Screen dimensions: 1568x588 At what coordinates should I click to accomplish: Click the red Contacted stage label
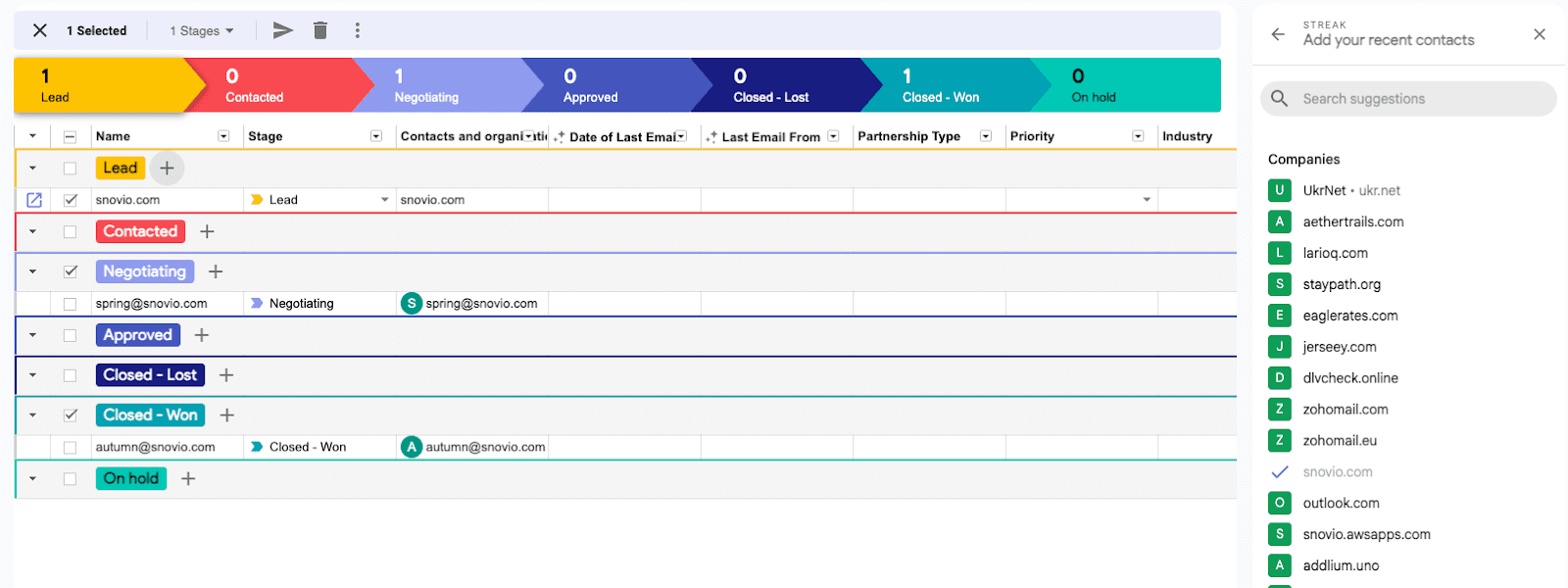click(x=140, y=232)
